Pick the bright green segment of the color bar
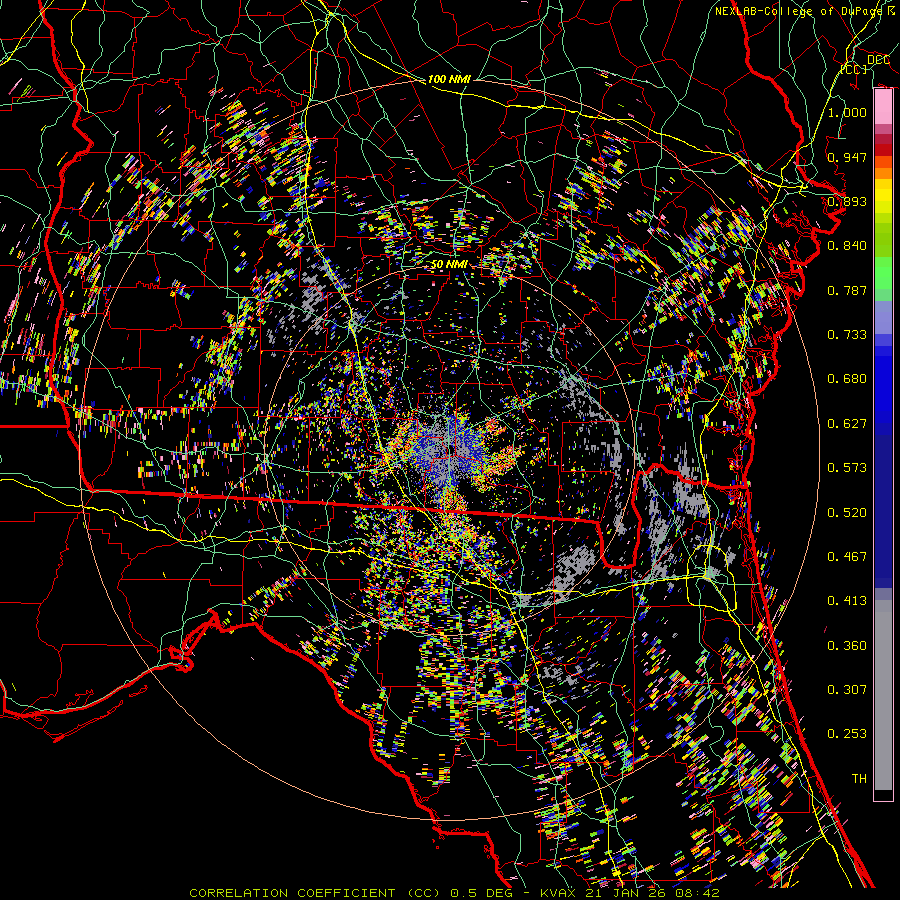The width and height of the screenshot is (900, 900). pyautogui.click(x=883, y=273)
